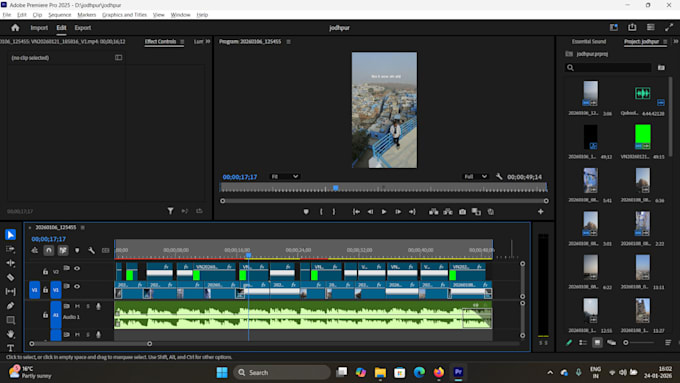Switch to Effect Controls tab
The height and width of the screenshot is (383, 680).
[160, 42]
